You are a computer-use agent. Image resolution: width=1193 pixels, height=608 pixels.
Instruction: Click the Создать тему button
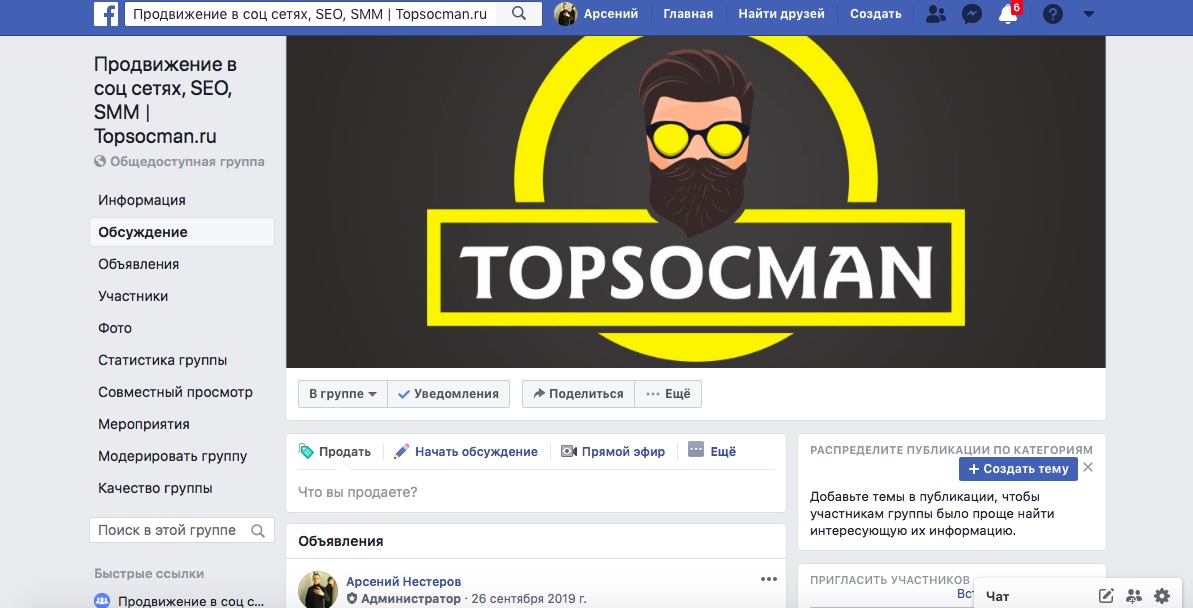[1018, 469]
